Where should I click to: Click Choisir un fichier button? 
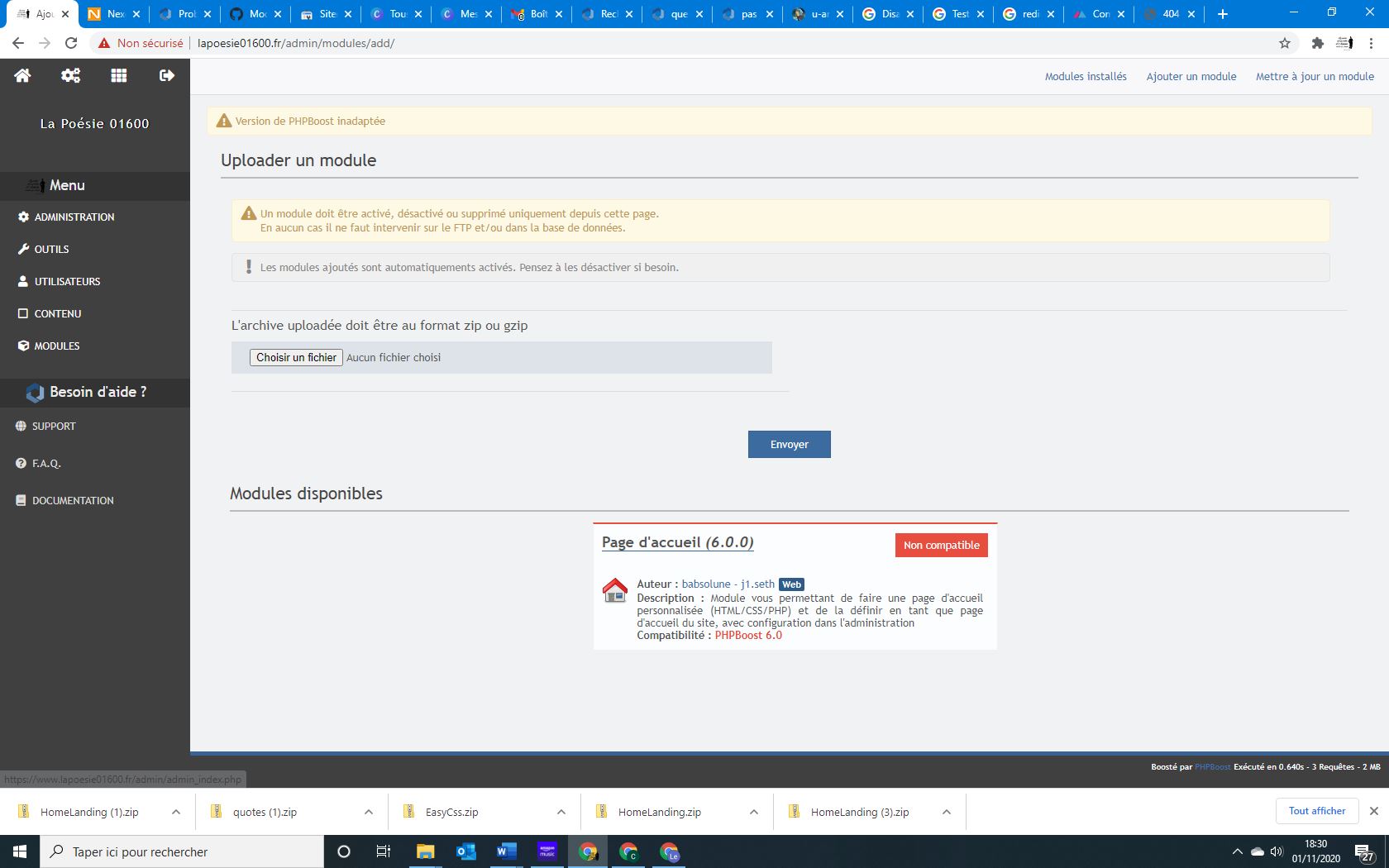[x=296, y=357]
